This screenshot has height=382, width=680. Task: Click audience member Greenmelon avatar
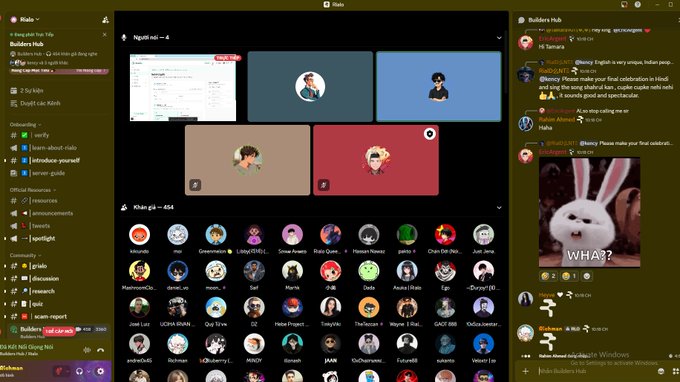pos(216,235)
